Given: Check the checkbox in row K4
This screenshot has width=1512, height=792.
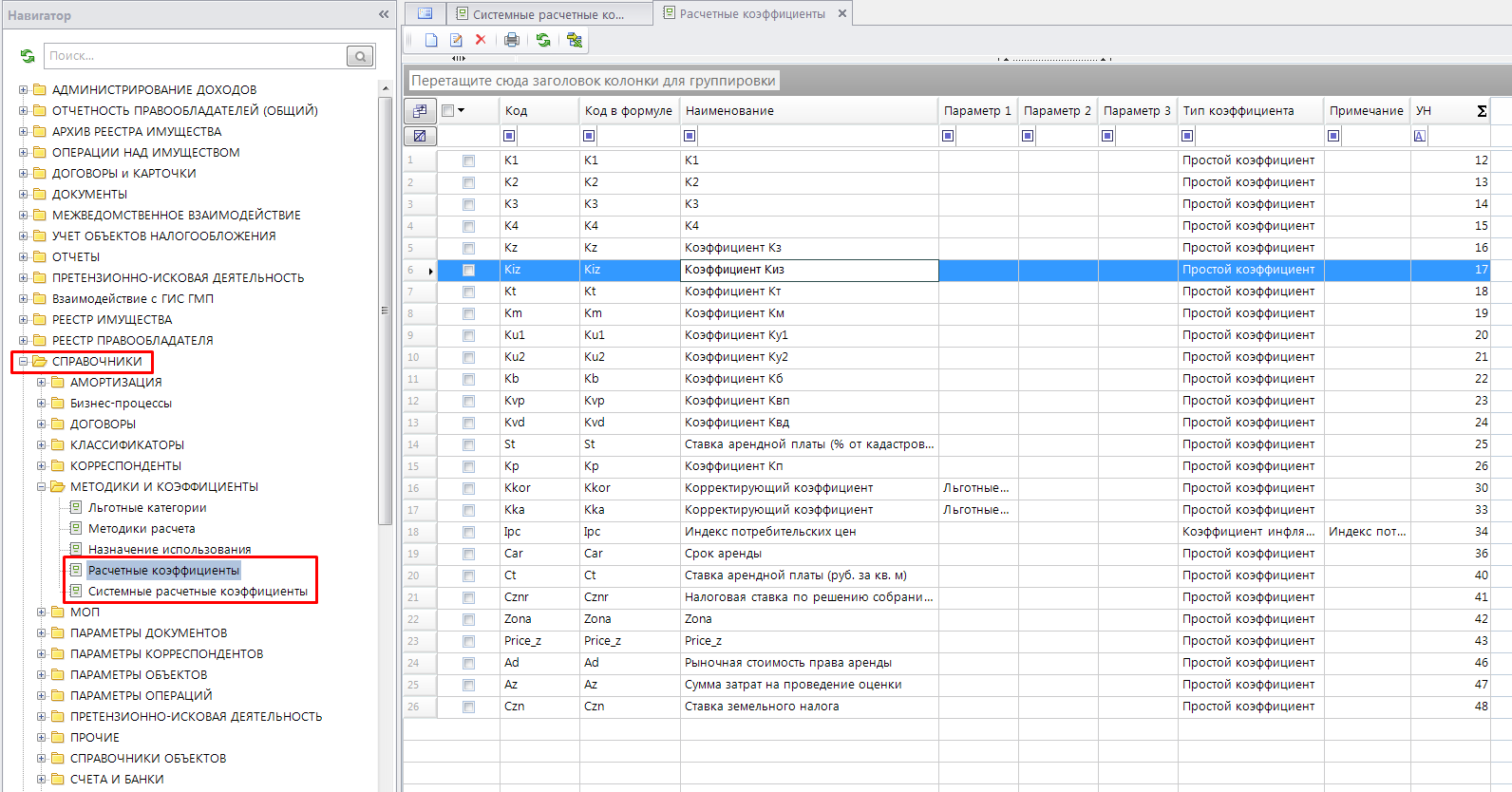Looking at the screenshot, I should point(468,226).
